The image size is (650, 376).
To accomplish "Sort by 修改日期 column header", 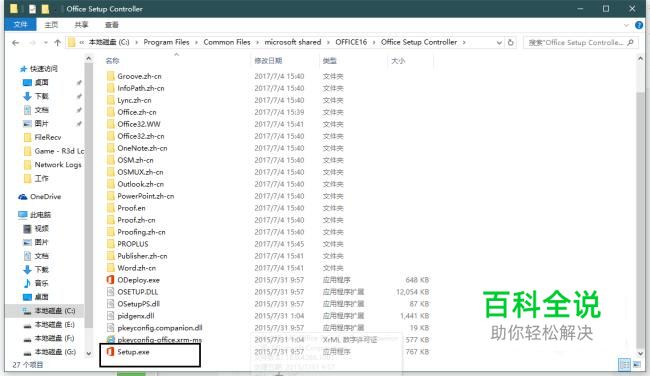I will (268, 61).
